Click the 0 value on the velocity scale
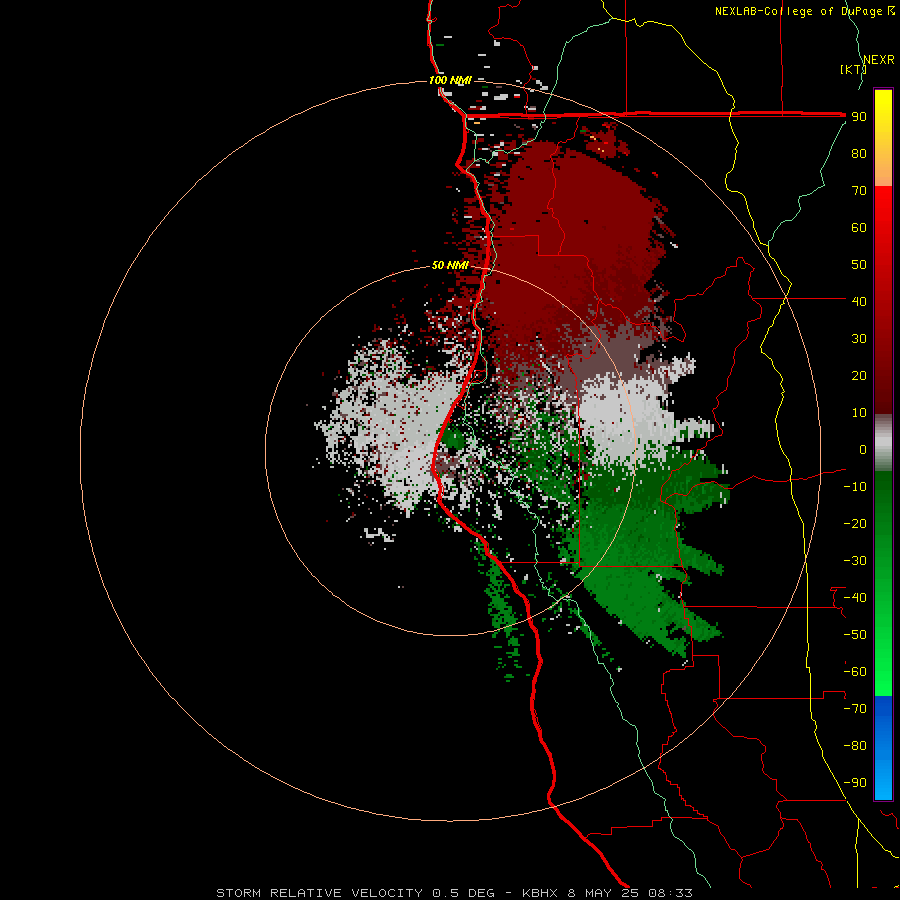This screenshot has width=900, height=900. [x=863, y=449]
